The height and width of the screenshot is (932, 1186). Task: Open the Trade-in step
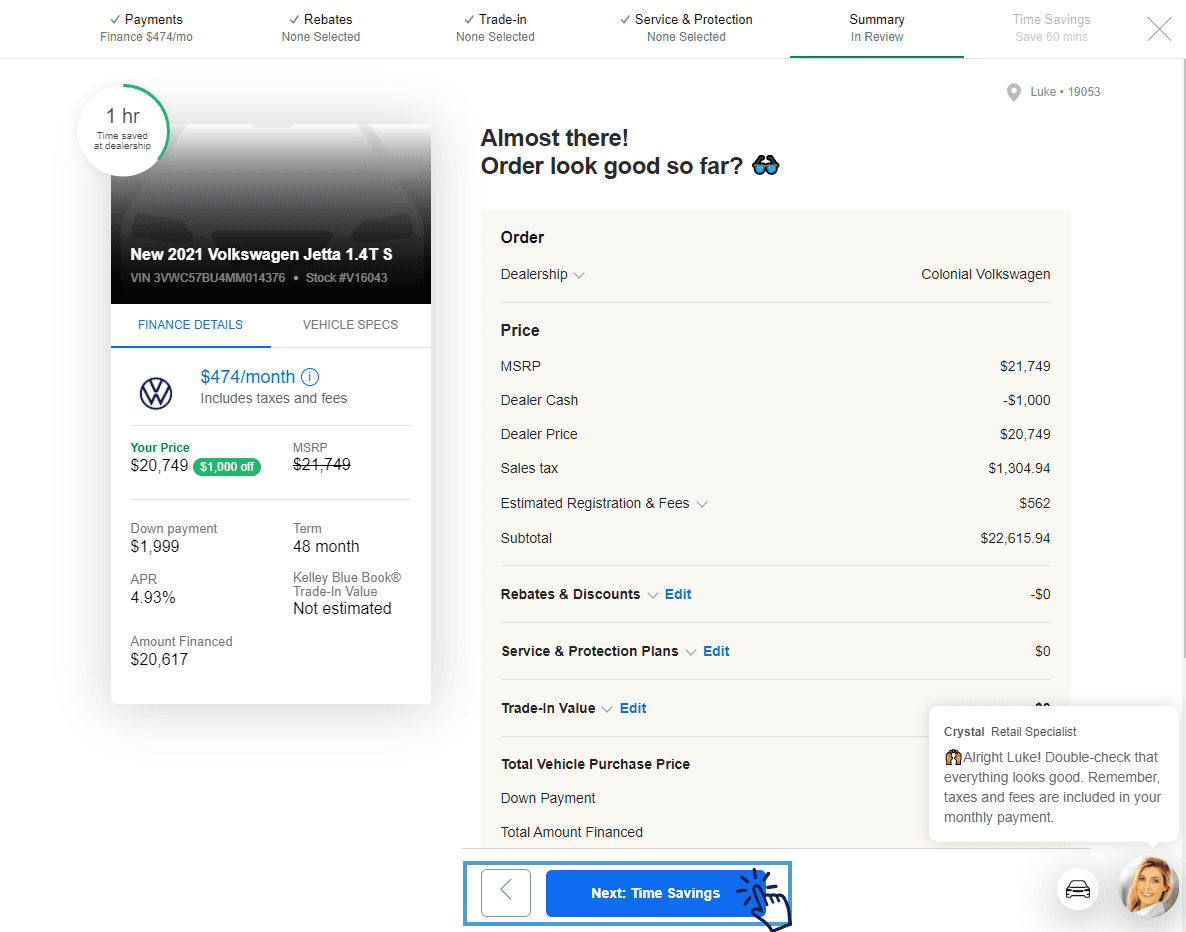495,28
